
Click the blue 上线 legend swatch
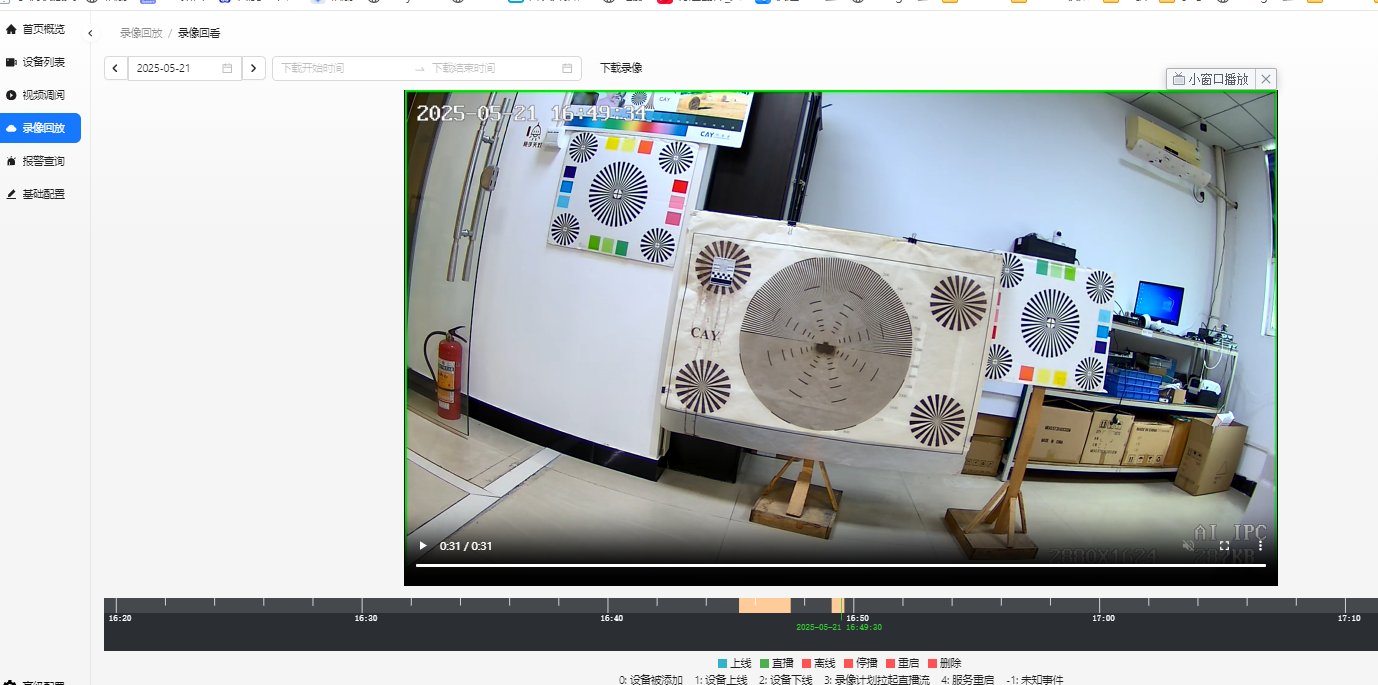[723, 664]
